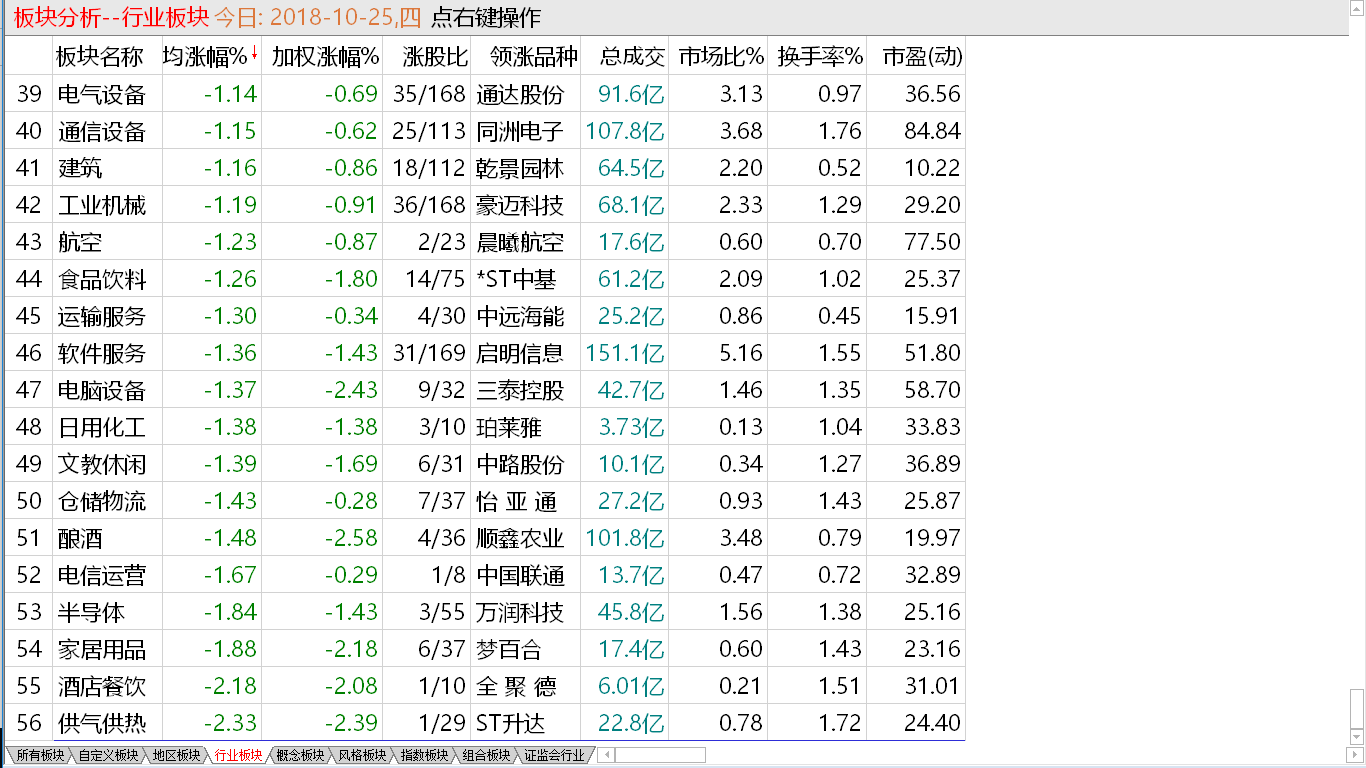1366x768 pixels.
Task: Open the 酿酒 sector
Action: coord(80,538)
